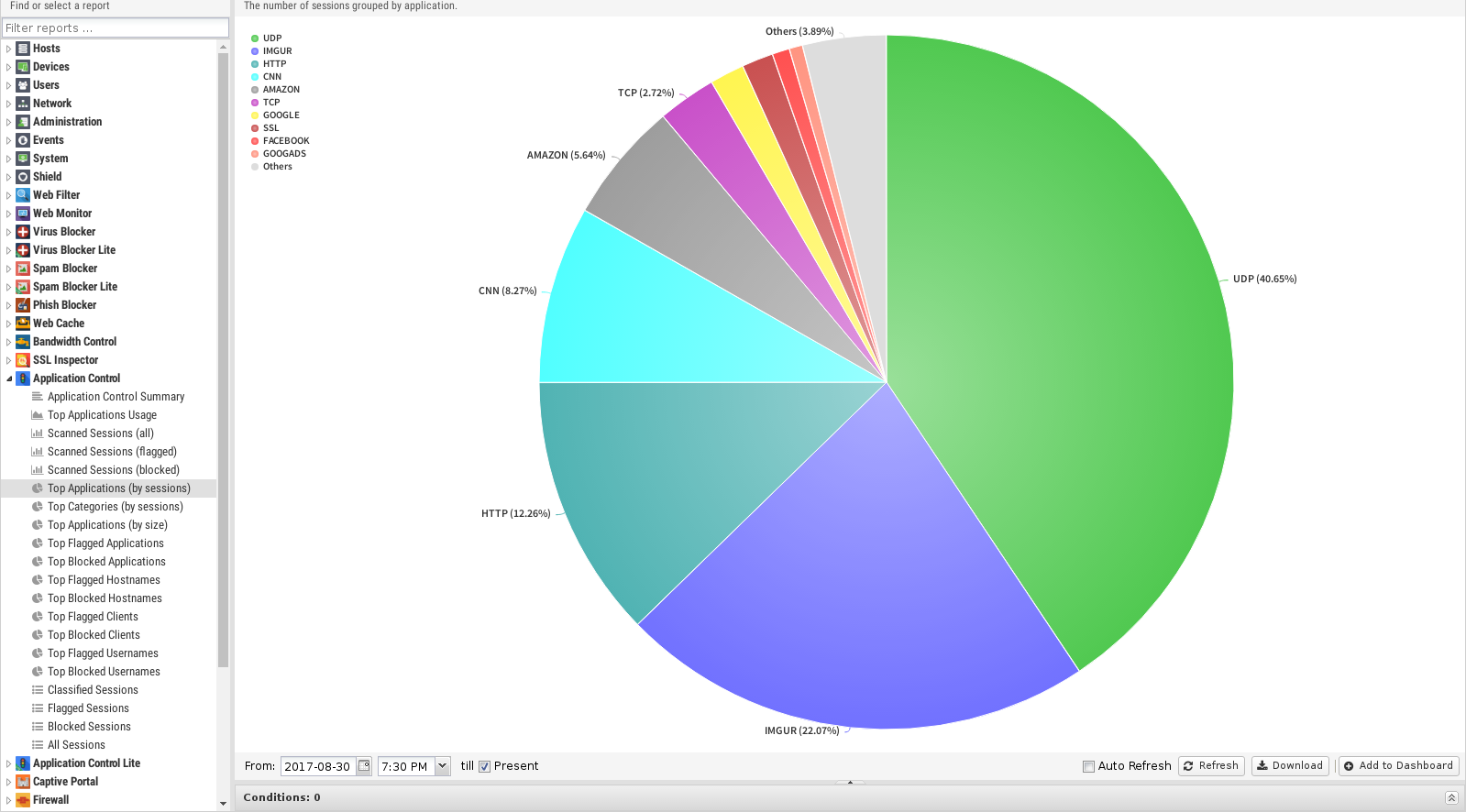
Task: Toggle FACEBOOK series in chart legend
Action: click(x=281, y=141)
